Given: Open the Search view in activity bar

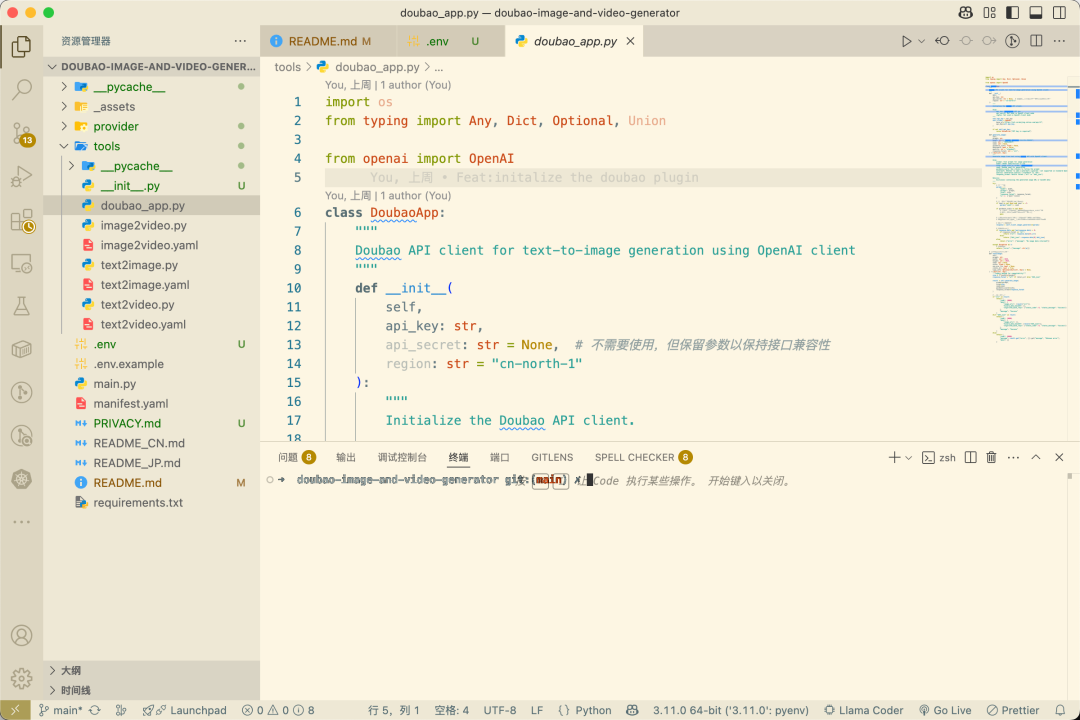Looking at the screenshot, I should (21, 89).
